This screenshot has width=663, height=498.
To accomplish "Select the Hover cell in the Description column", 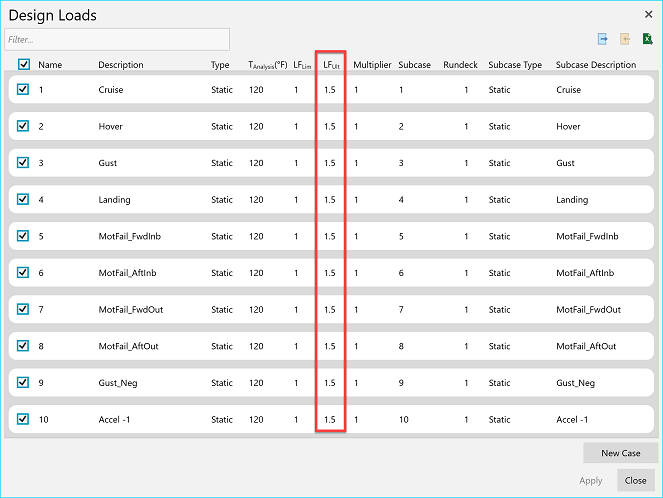I will pos(110,126).
